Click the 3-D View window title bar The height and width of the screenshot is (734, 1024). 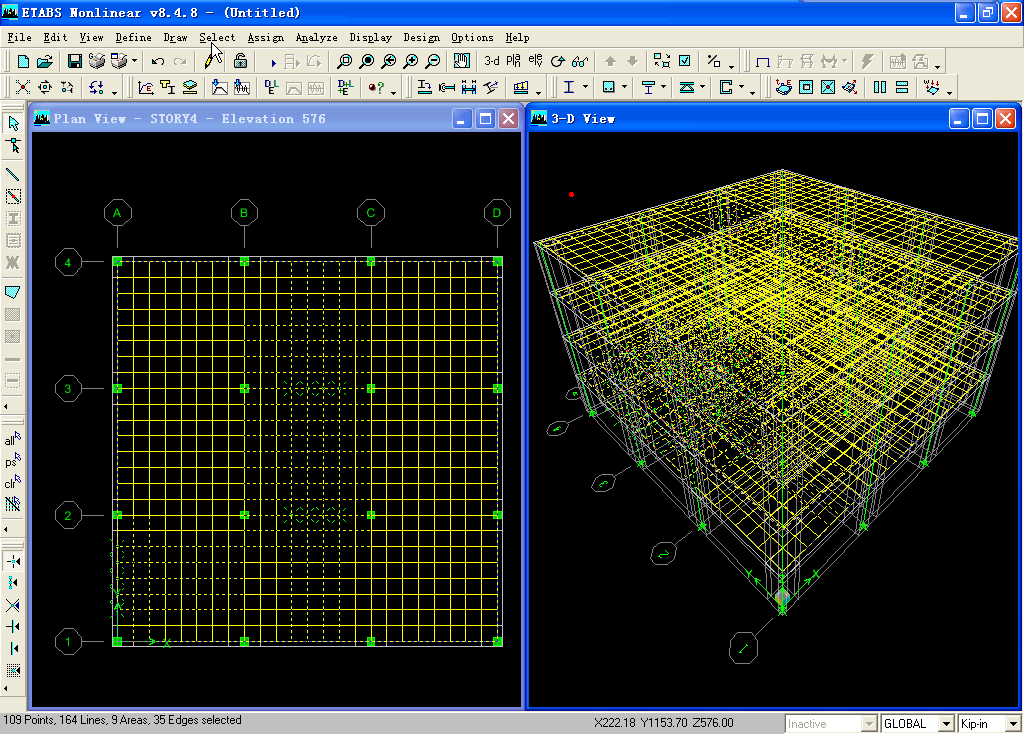point(774,118)
